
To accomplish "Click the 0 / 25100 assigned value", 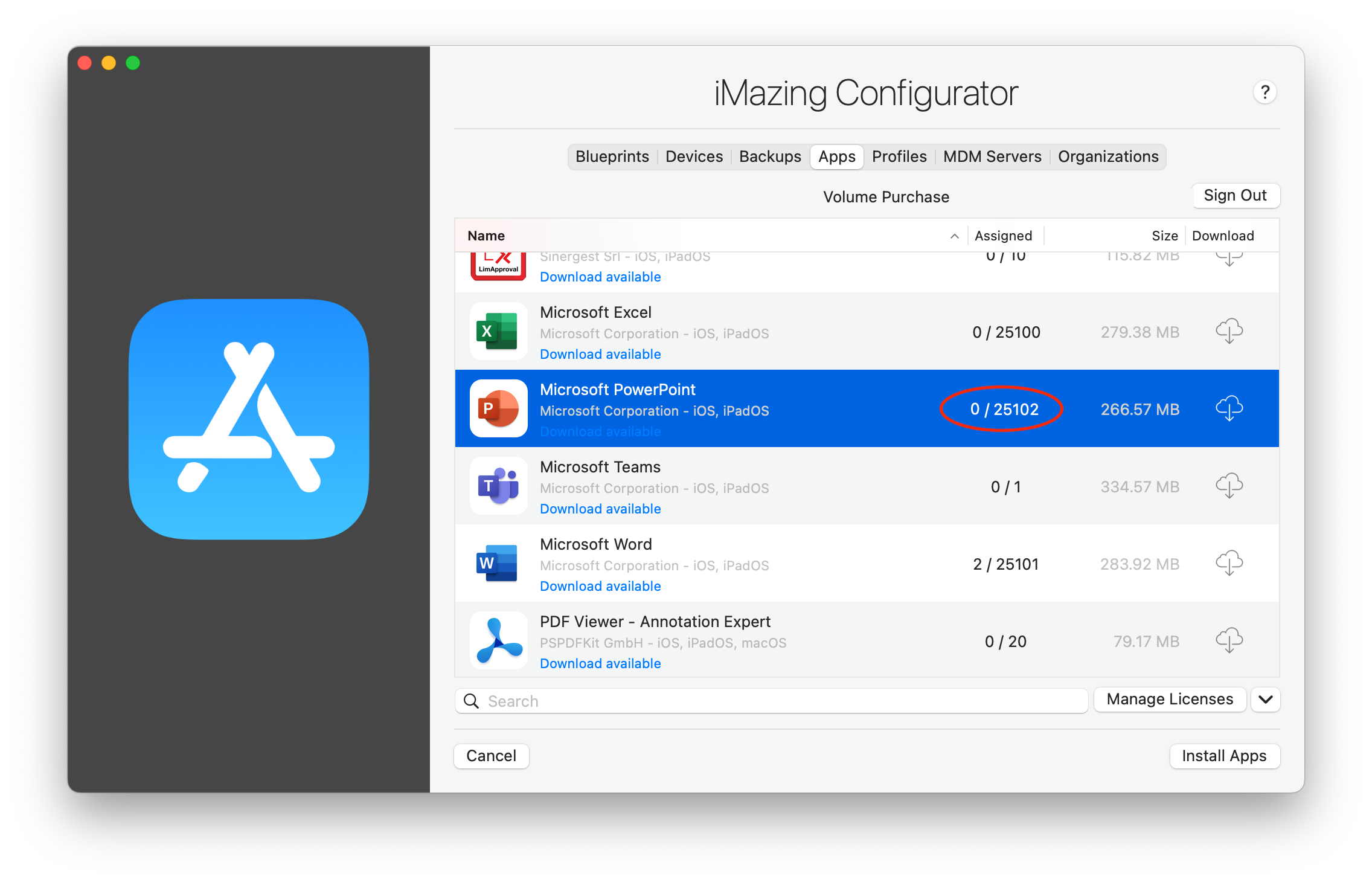I will pos(1006,332).
